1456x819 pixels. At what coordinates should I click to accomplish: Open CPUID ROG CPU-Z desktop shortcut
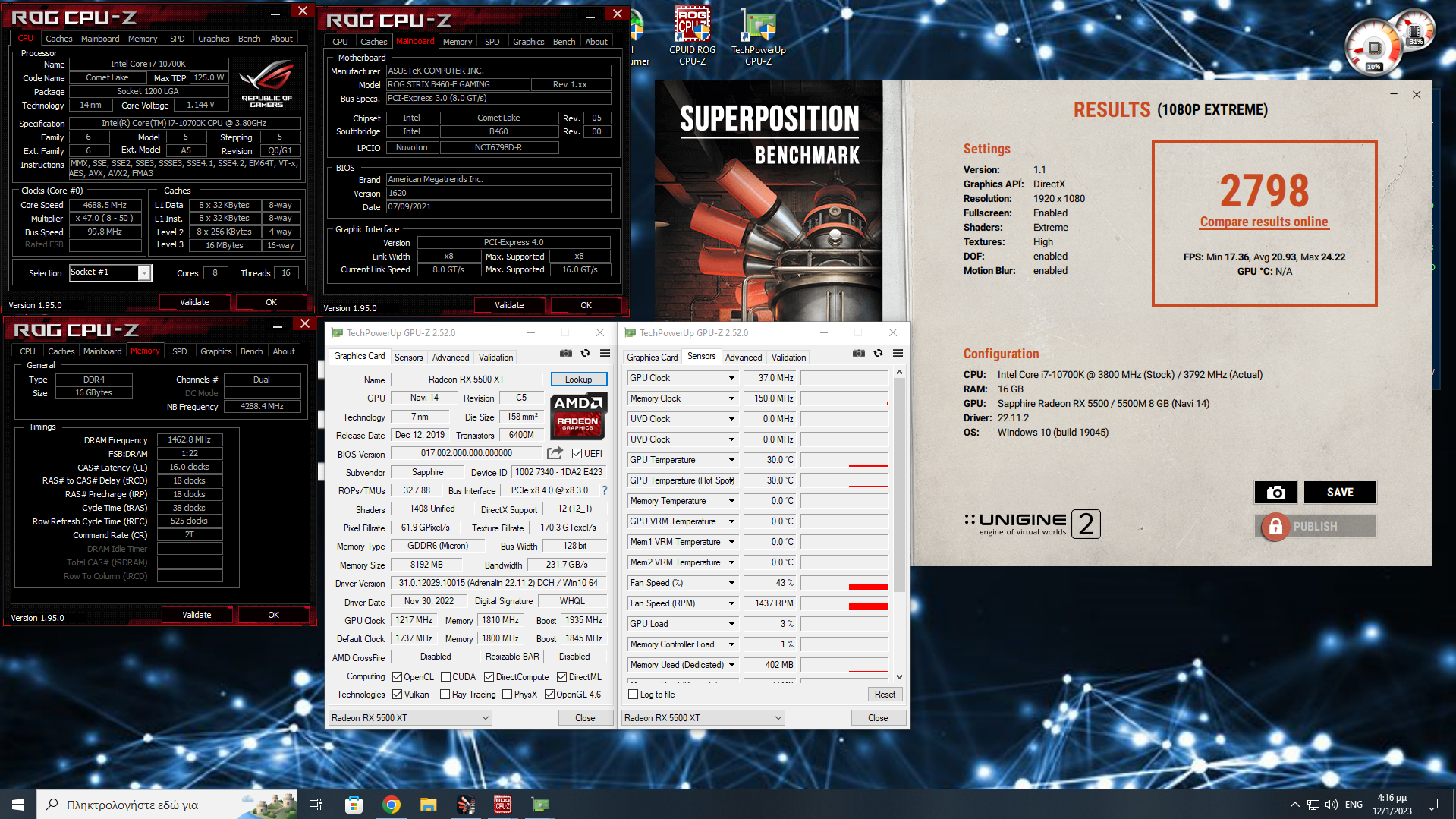(692, 36)
